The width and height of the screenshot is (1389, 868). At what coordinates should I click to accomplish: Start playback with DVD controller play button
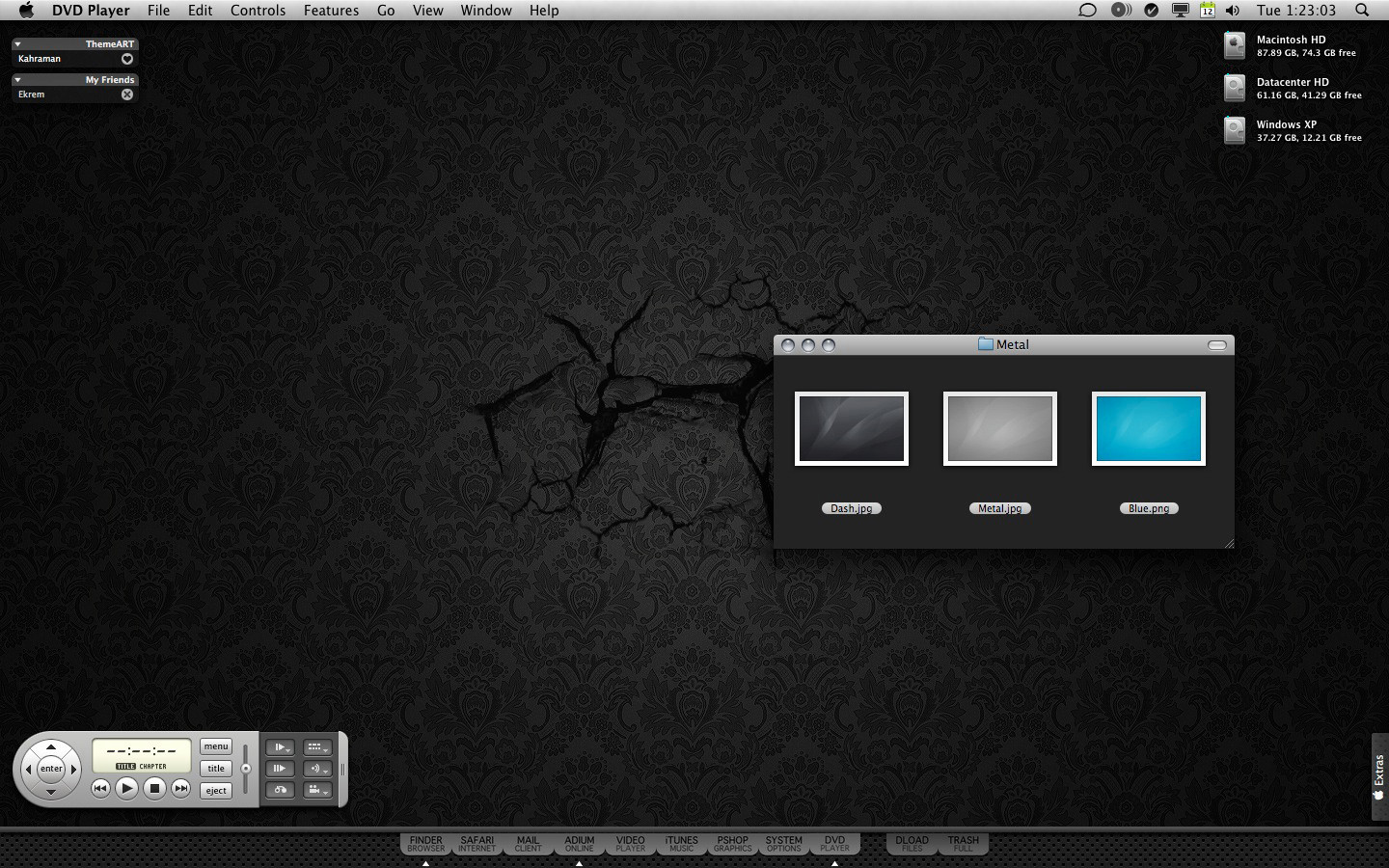point(126,788)
